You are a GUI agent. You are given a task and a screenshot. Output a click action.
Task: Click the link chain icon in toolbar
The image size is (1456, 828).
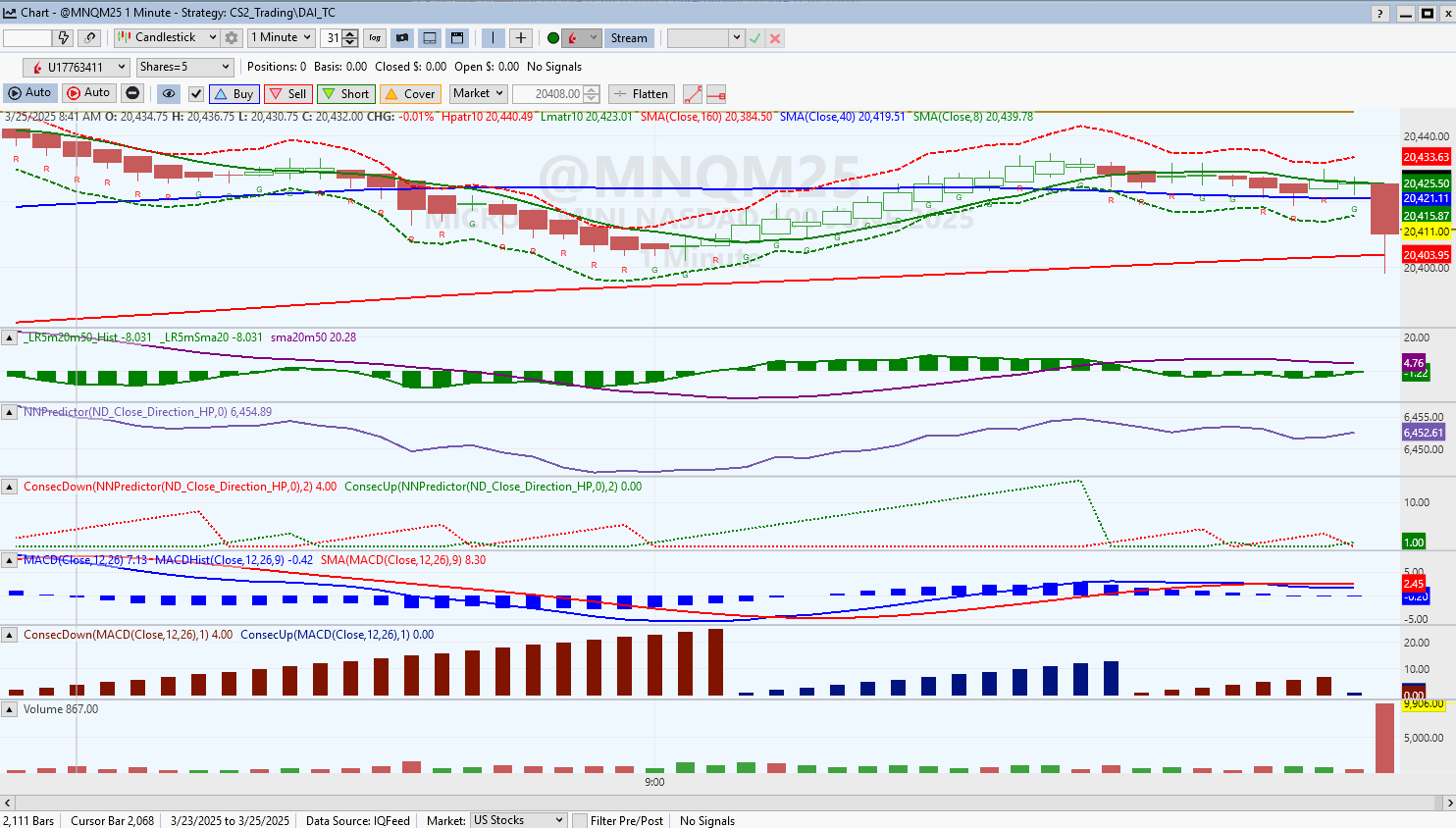click(90, 38)
